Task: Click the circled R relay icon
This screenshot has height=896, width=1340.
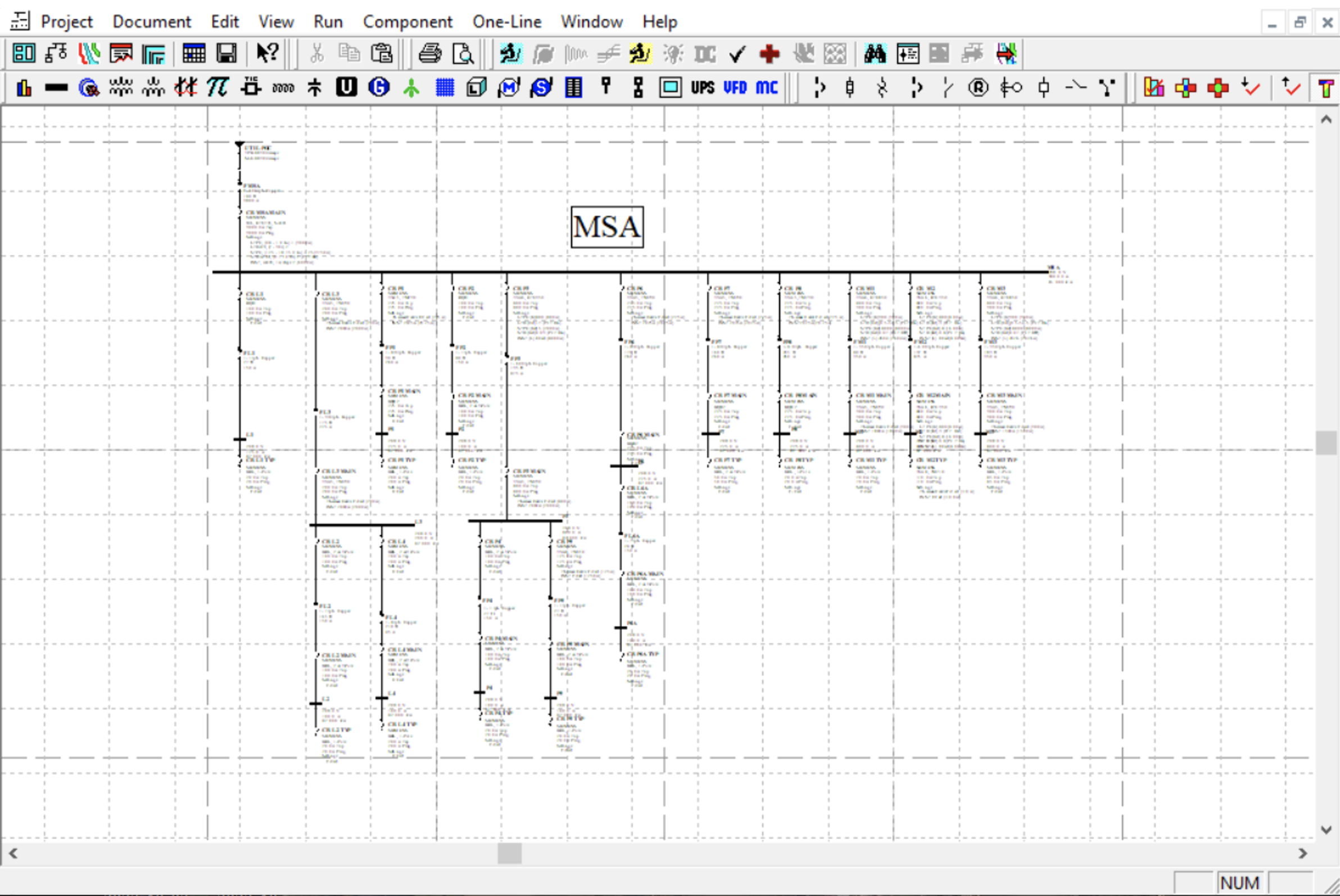Action: pos(977,88)
